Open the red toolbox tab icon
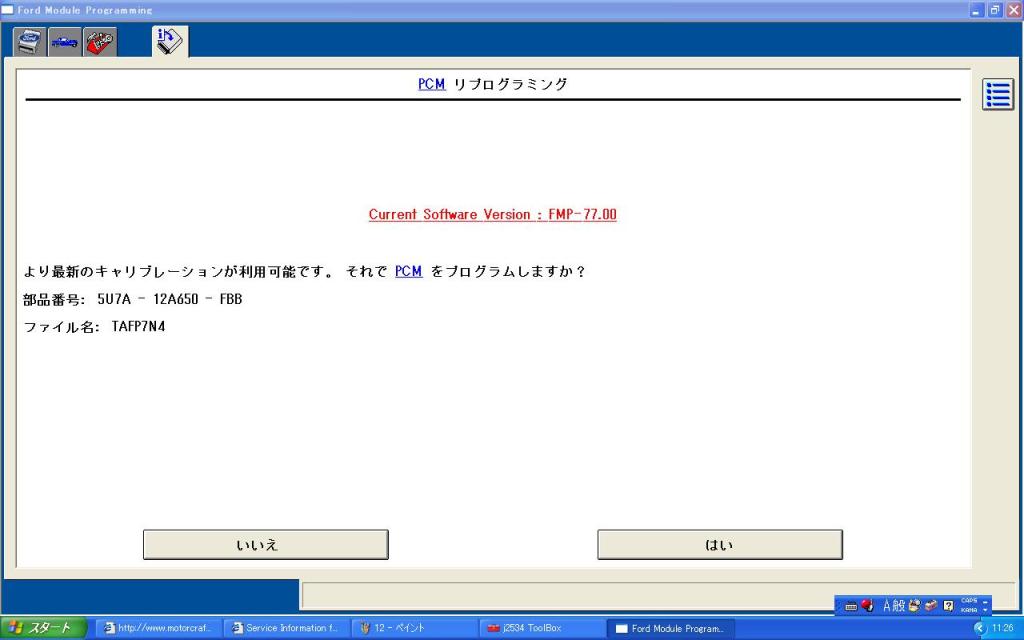The width and height of the screenshot is (1024, 640). pyautogui.click(x=100, y=42)
